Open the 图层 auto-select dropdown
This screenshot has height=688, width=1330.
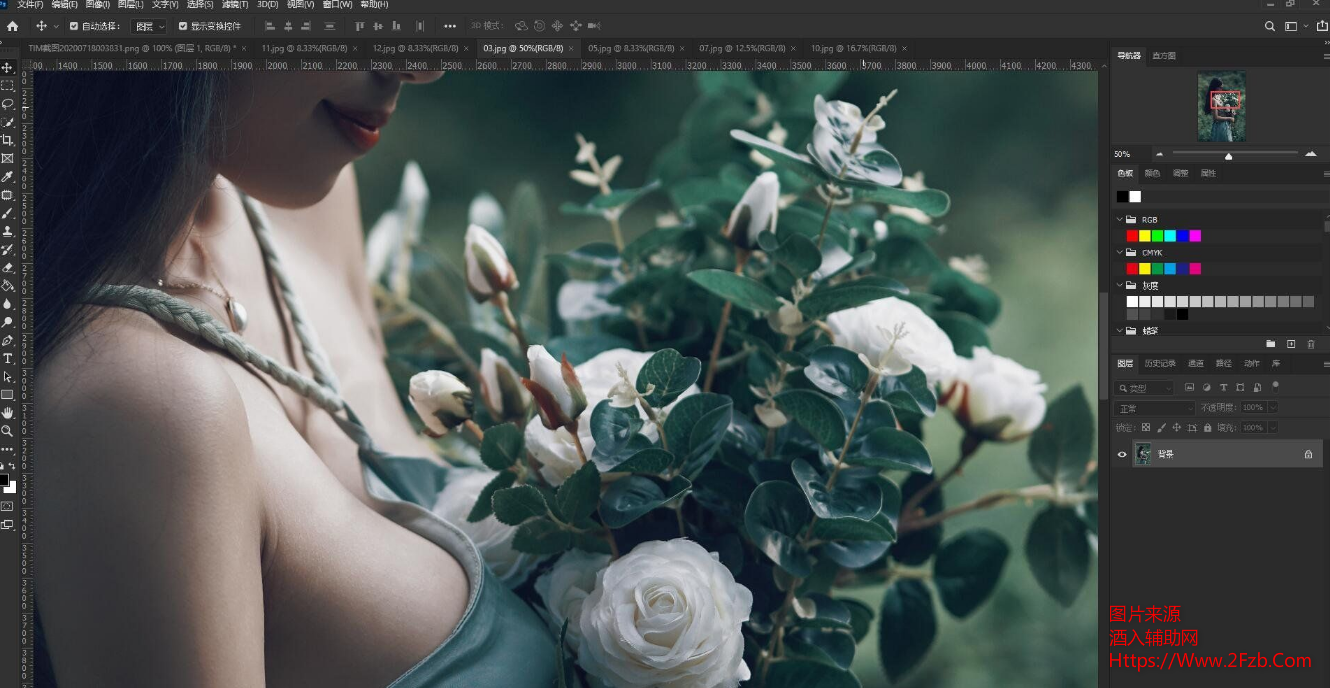coord(150,26)
